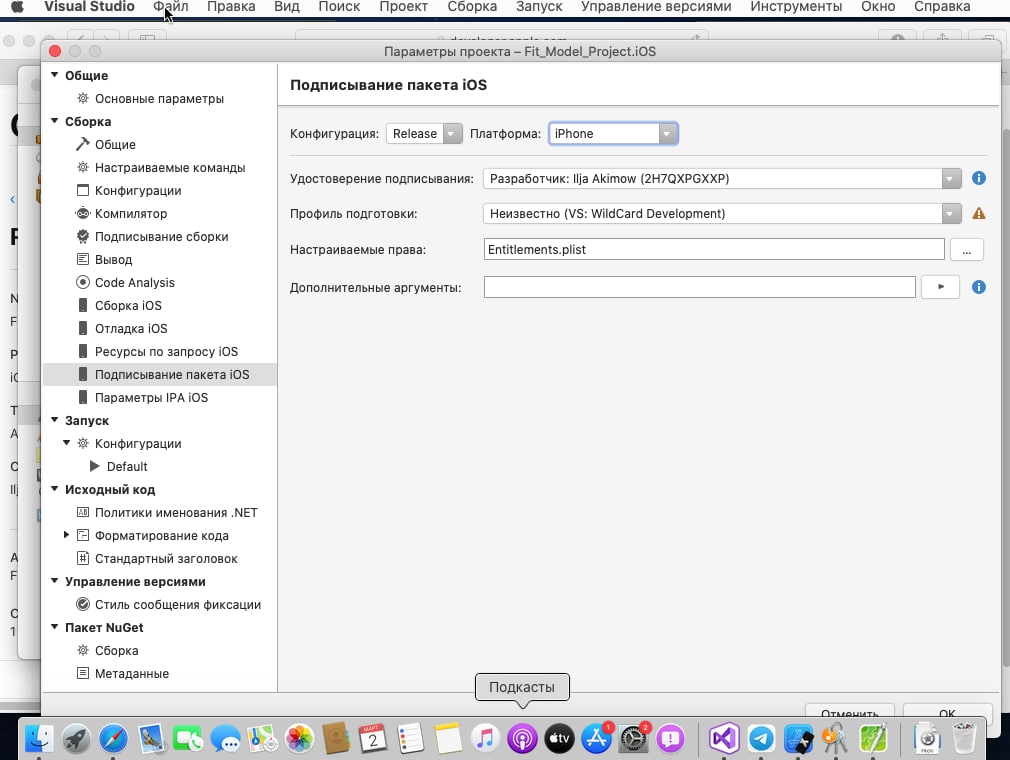This screenshot has width=1010, height=760.
Task: Expand Форматирование кода node
Action: click(x=66, y=535)
